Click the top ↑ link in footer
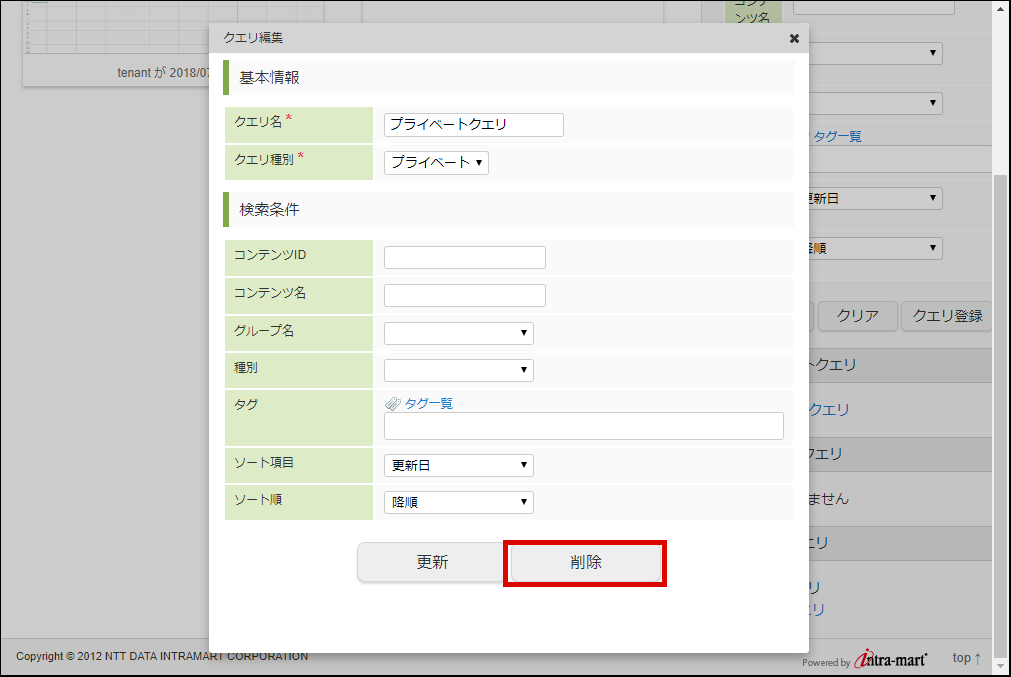The width and height of the screenshot is (1011, 677). point(966,657)
